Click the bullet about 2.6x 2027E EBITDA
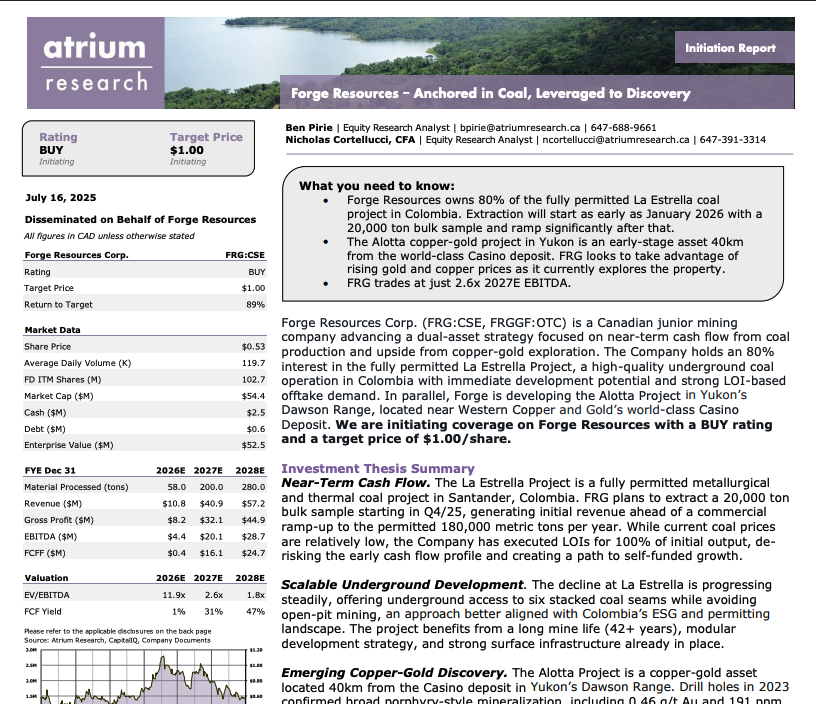The image size is (816, 704). (459, 283)
